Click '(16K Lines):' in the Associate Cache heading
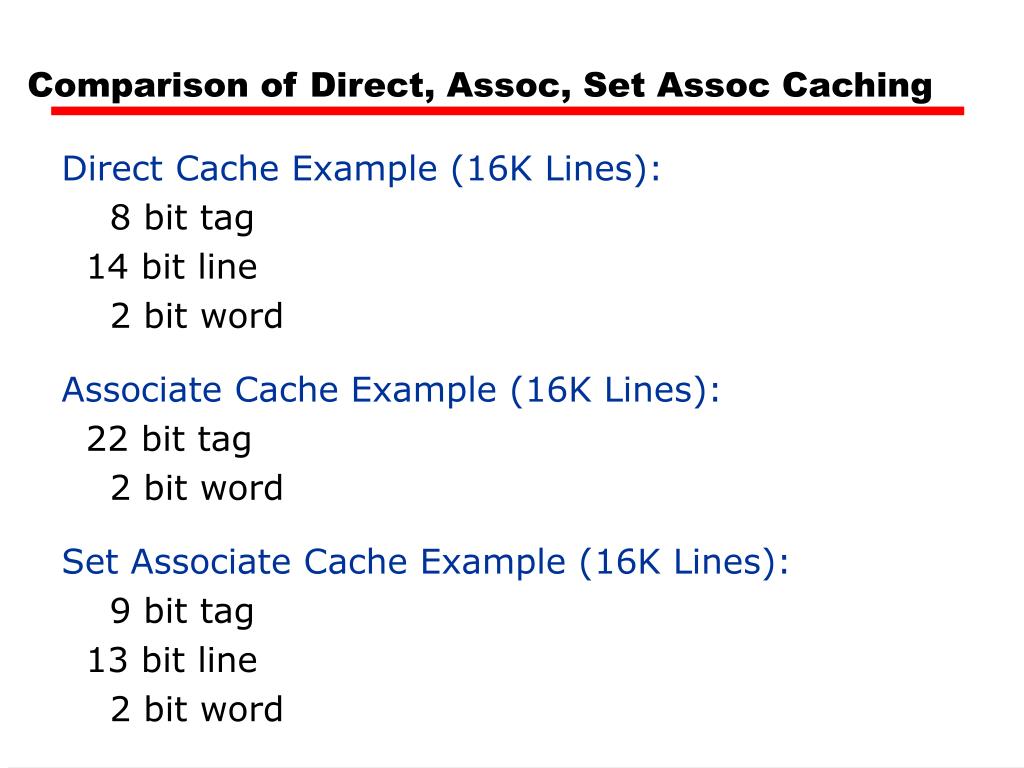This screenshot has height=768, width=1024. point(615,391)
